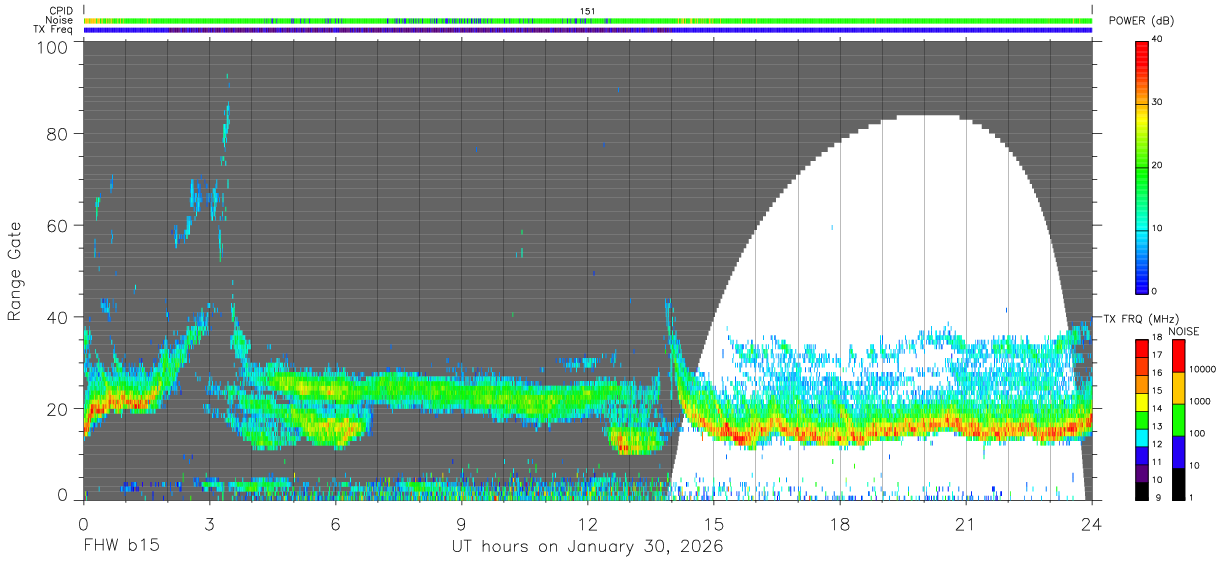
Task: Click the UT hours on January 30, 2026 title
Action: (x=588, y=547)
